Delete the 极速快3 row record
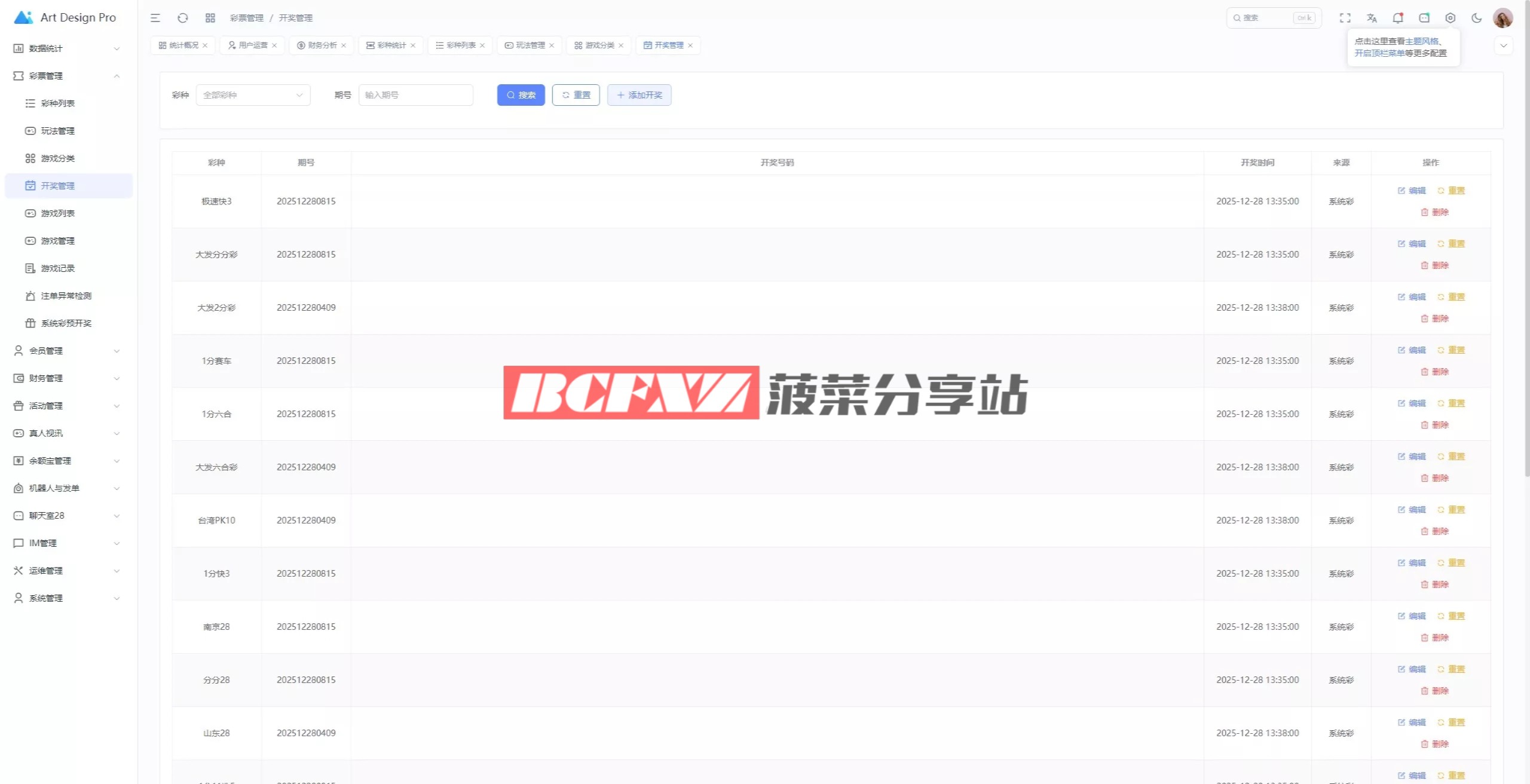 [1434, 212]
